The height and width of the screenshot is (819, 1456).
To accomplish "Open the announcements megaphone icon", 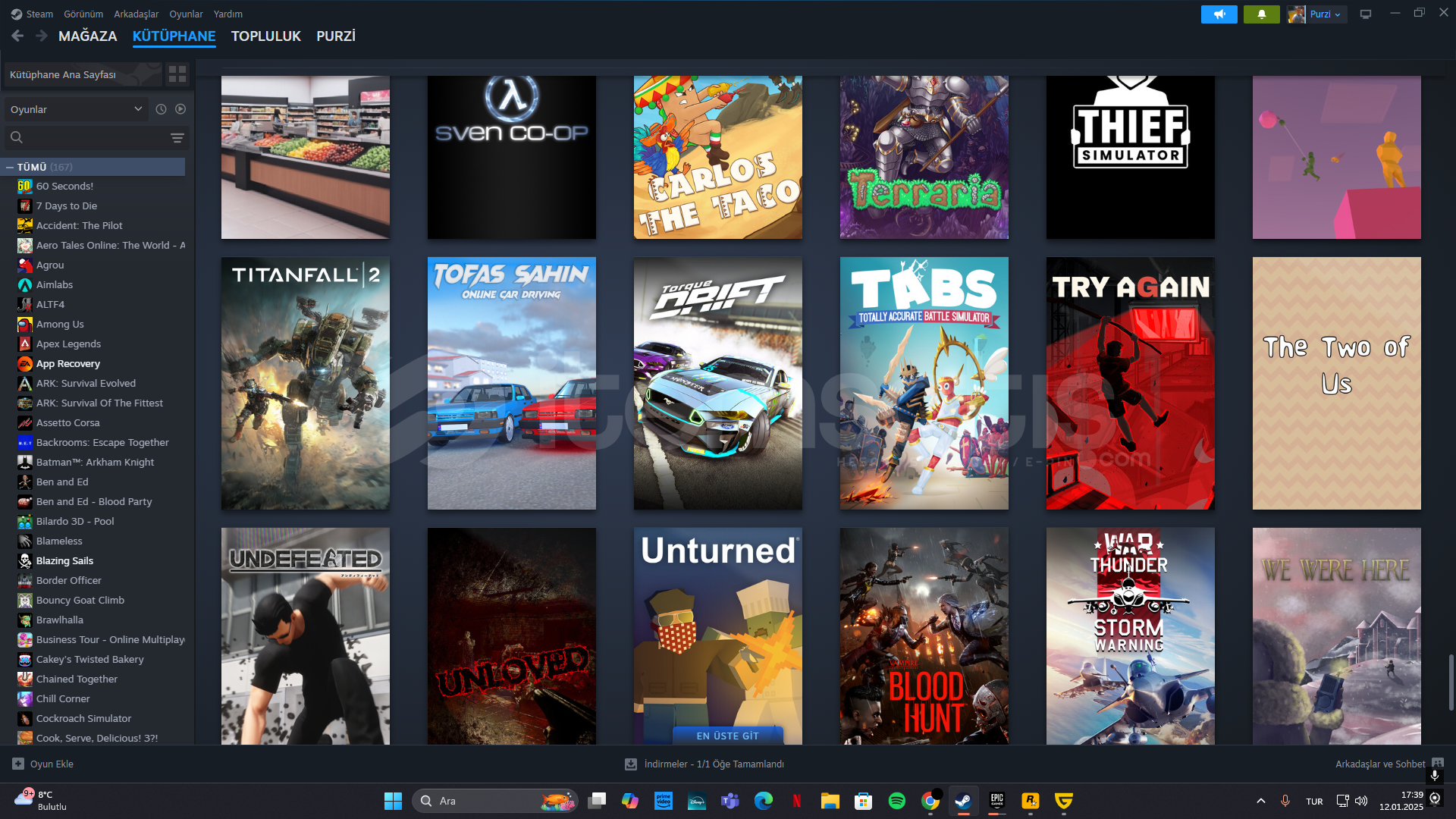I will coord(1219,14).
